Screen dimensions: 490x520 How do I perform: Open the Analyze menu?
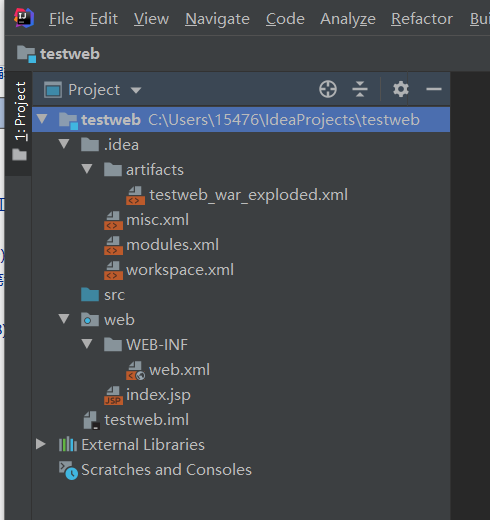pyautogui.click(x=348, y=19)
